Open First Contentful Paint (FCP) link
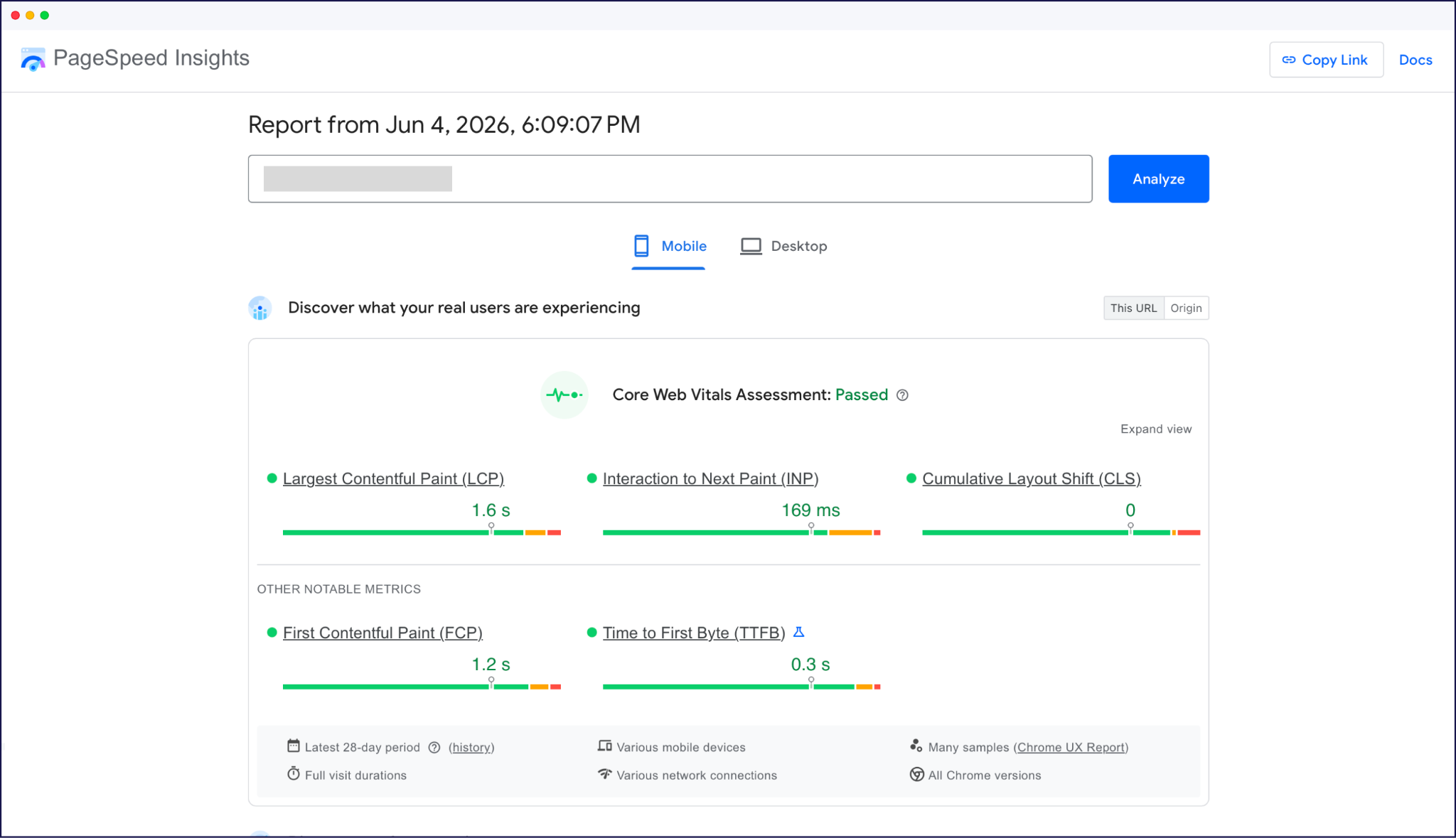This screenshot has height=838, width=1456. pos(382,633)
